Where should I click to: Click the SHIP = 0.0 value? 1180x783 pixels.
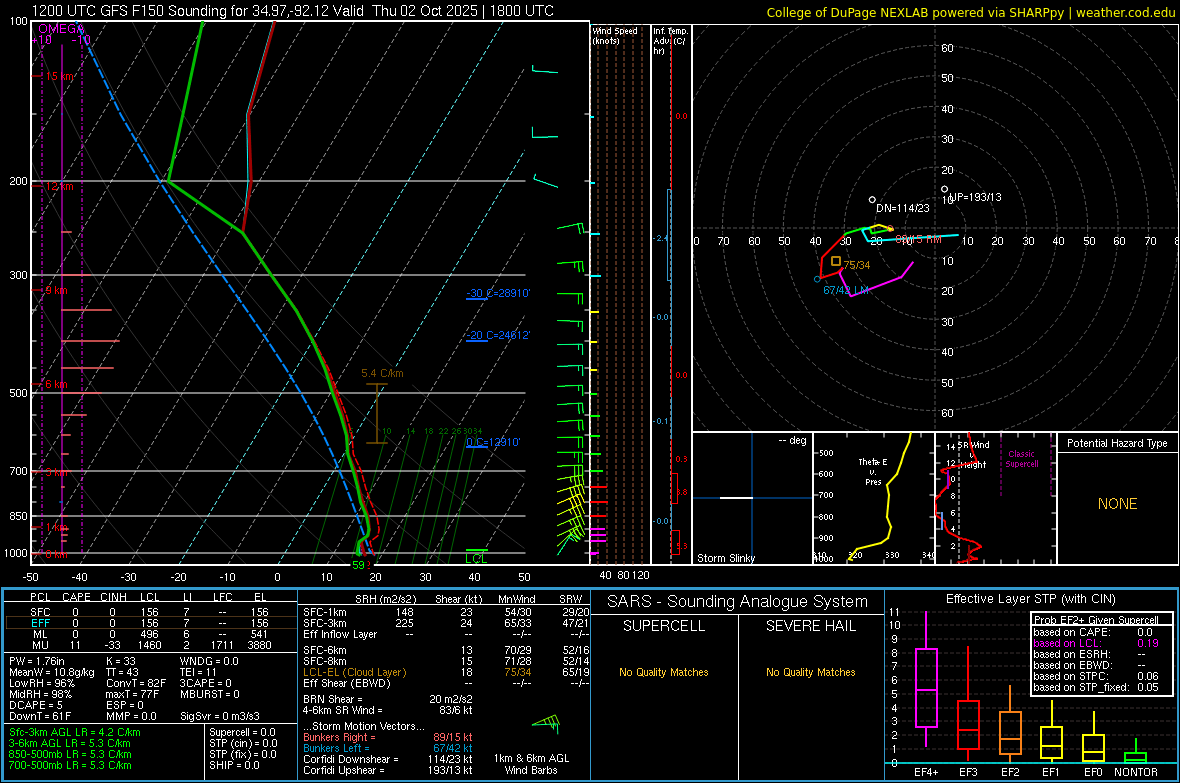click(234, 765)
